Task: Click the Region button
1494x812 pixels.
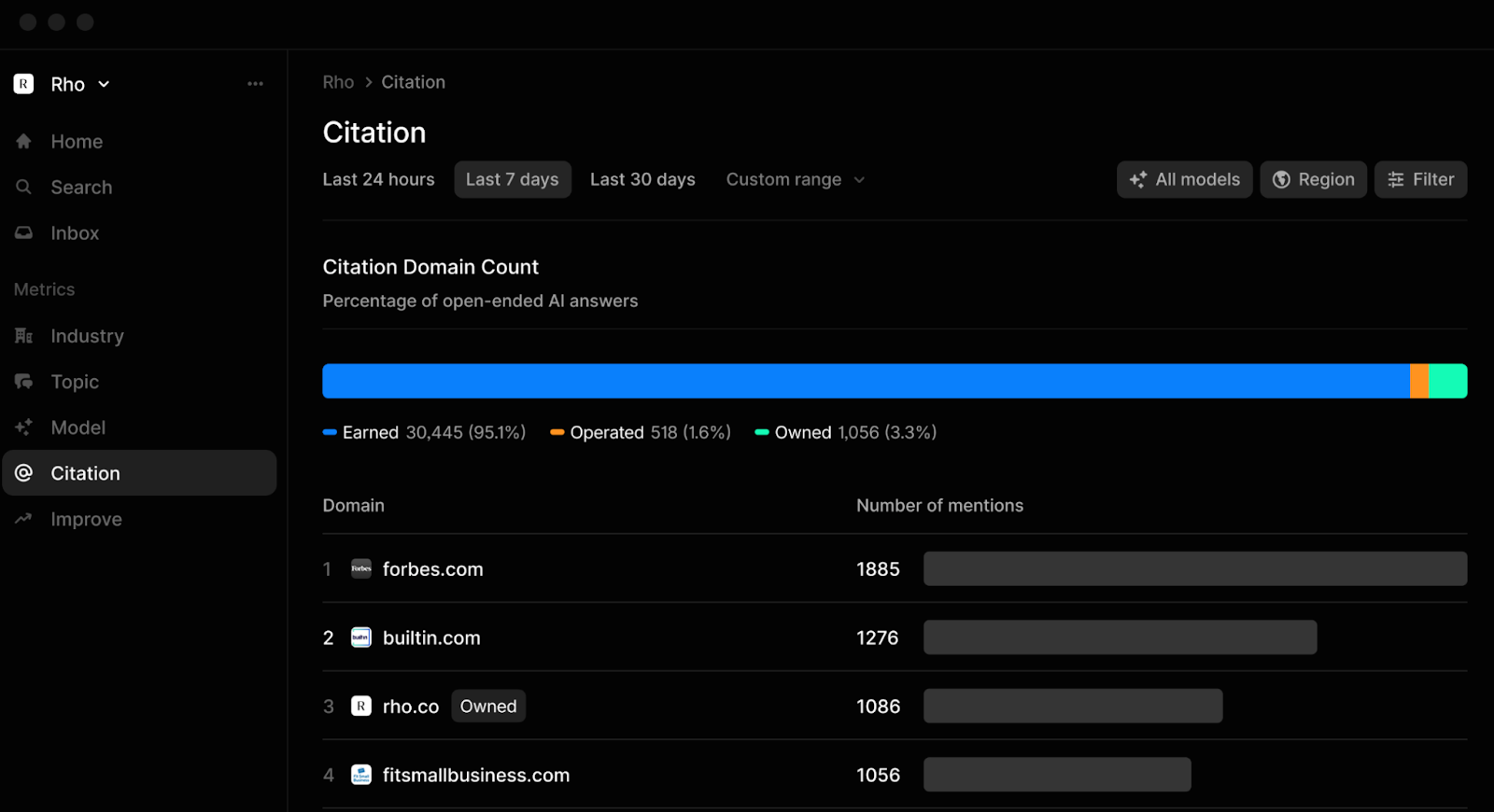Action: click(x=1313, y=180)
